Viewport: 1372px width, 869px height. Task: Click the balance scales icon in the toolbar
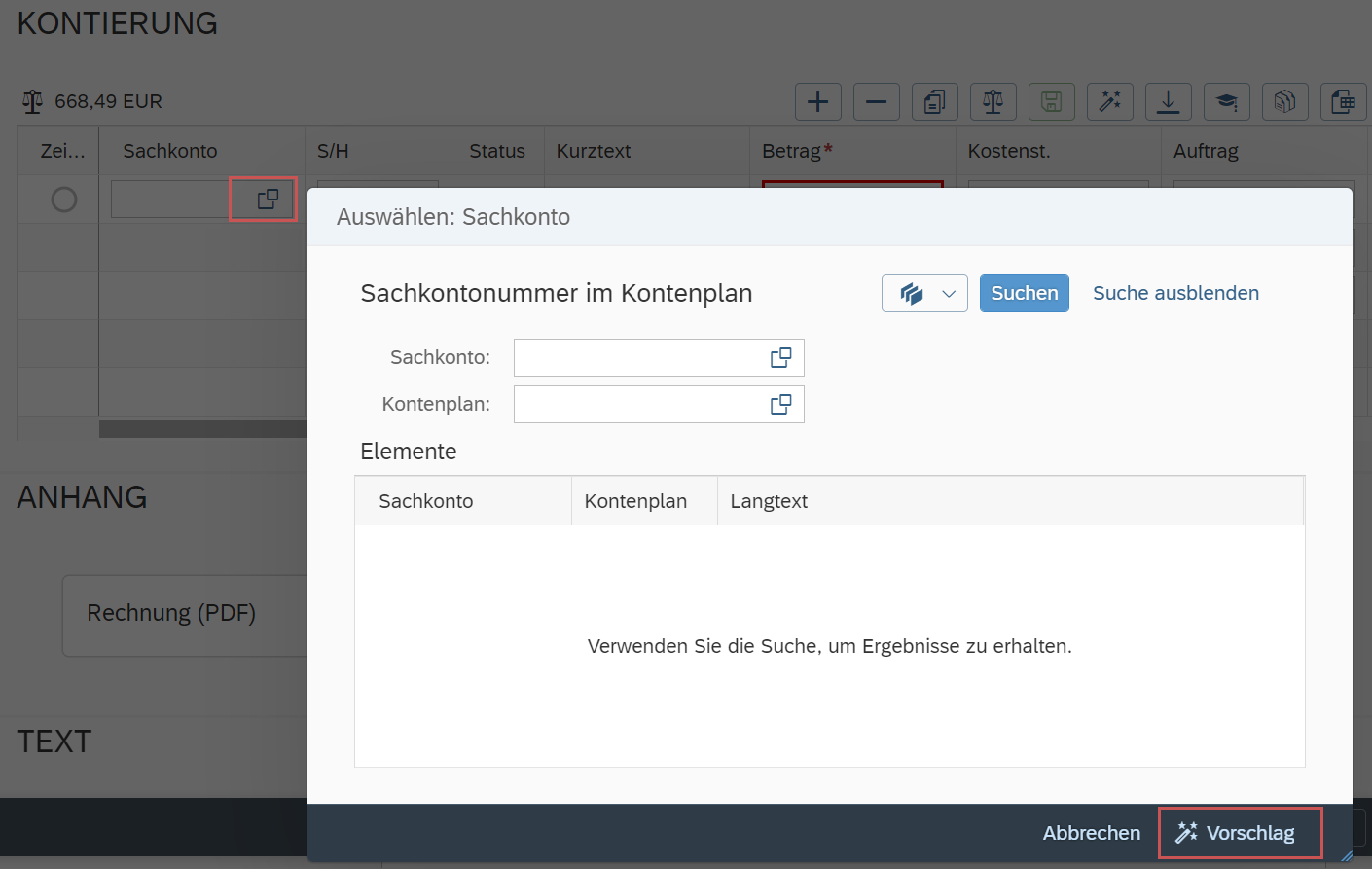pos(993,100)
